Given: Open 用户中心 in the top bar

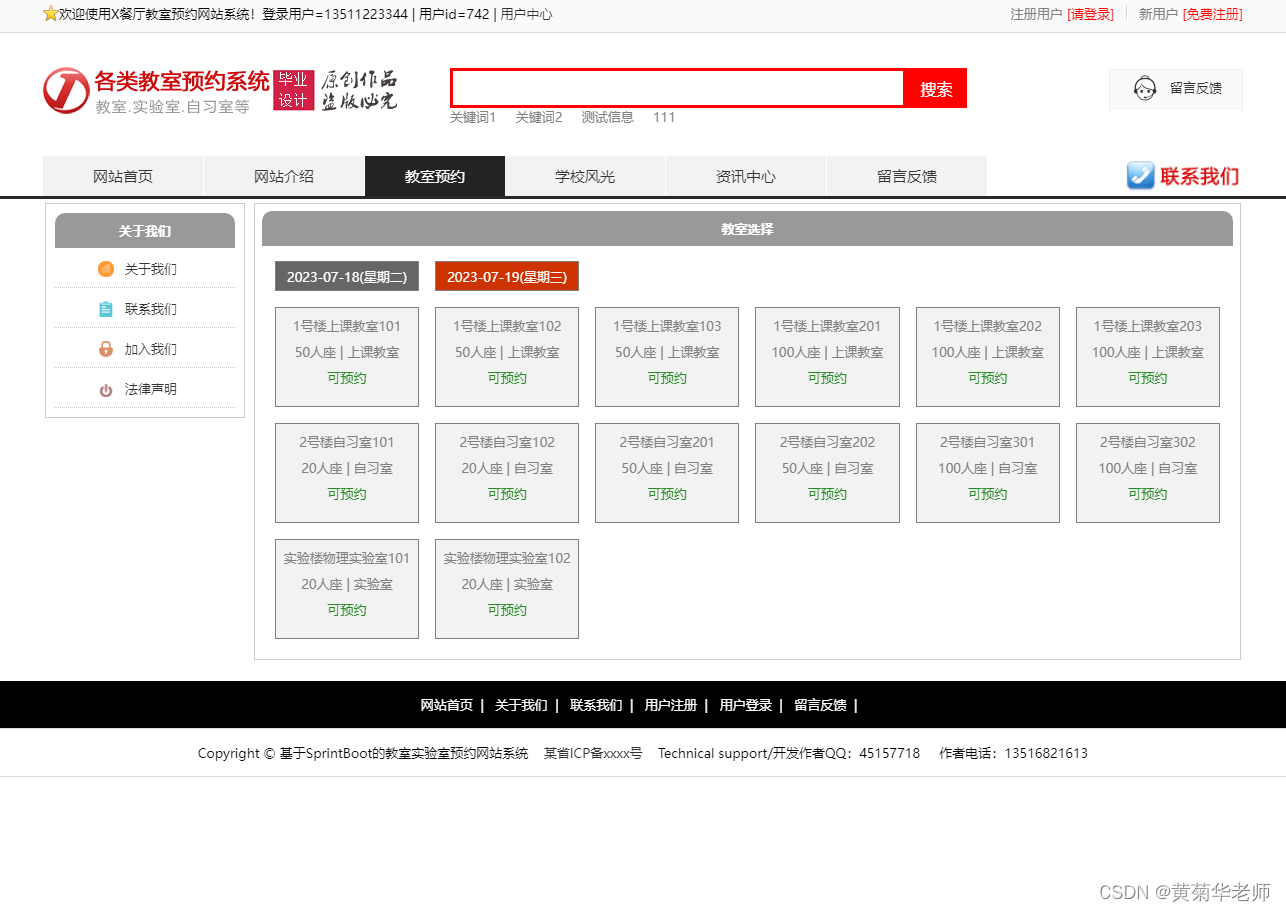Looking at the screenshot, I should [x=526, y=14].
